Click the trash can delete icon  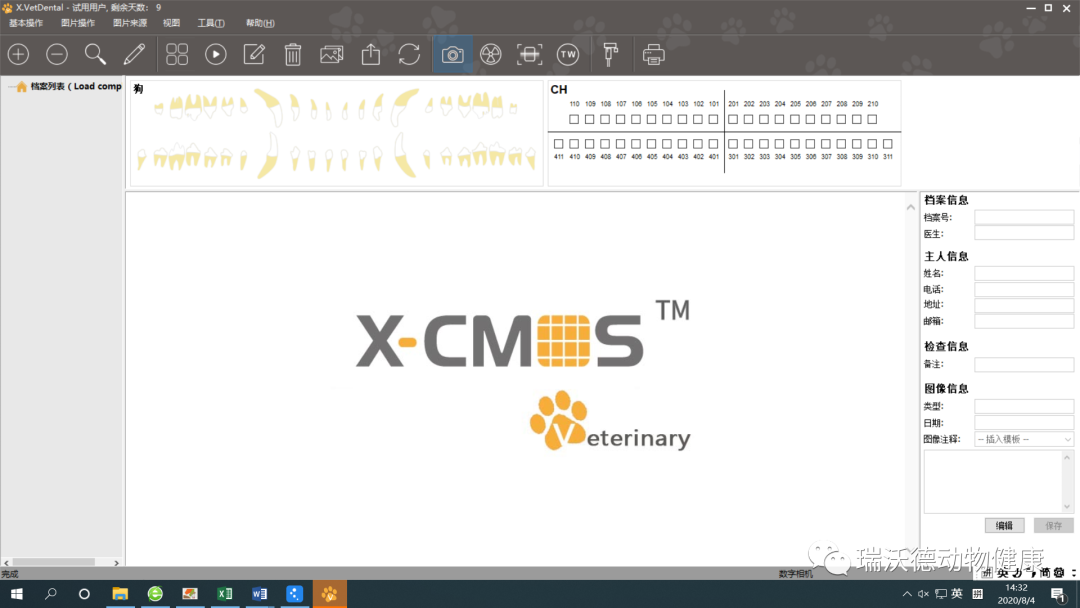coord(293,54)
